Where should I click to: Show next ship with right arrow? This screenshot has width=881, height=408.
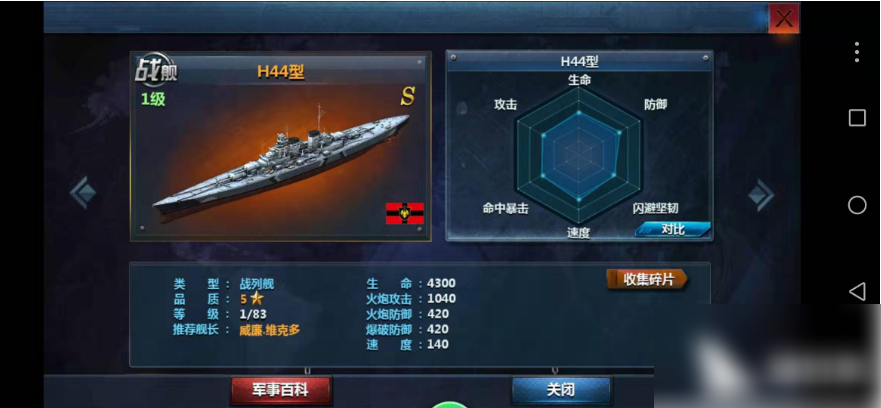tap(761, 194)
